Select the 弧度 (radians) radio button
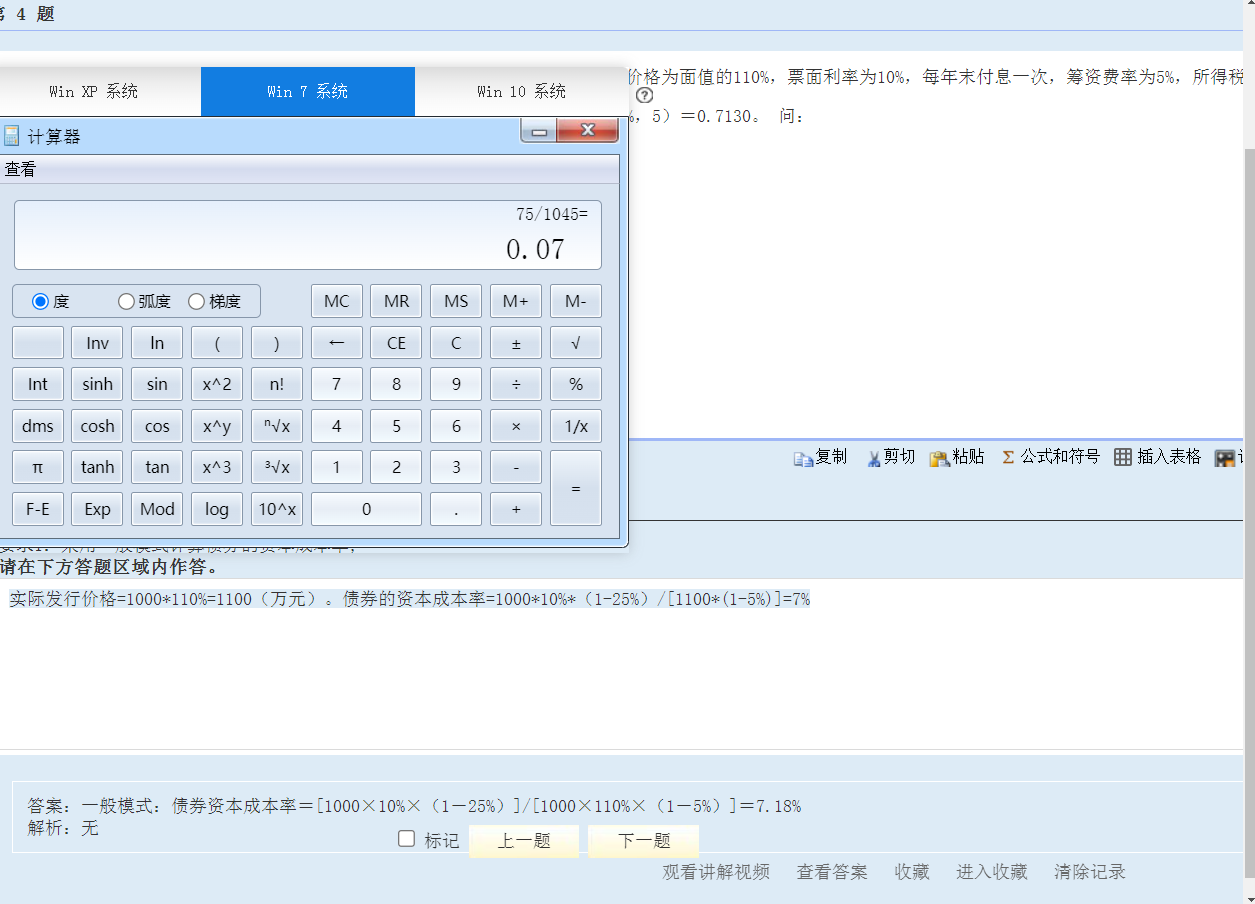The image size is (1255, 904). coord(126,301)
